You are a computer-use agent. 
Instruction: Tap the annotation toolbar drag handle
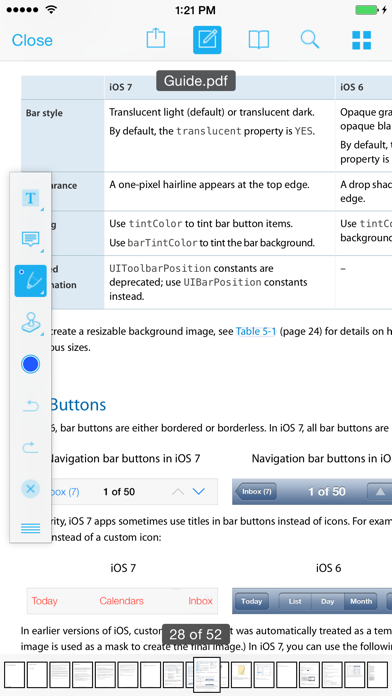(x=31, y=528)
